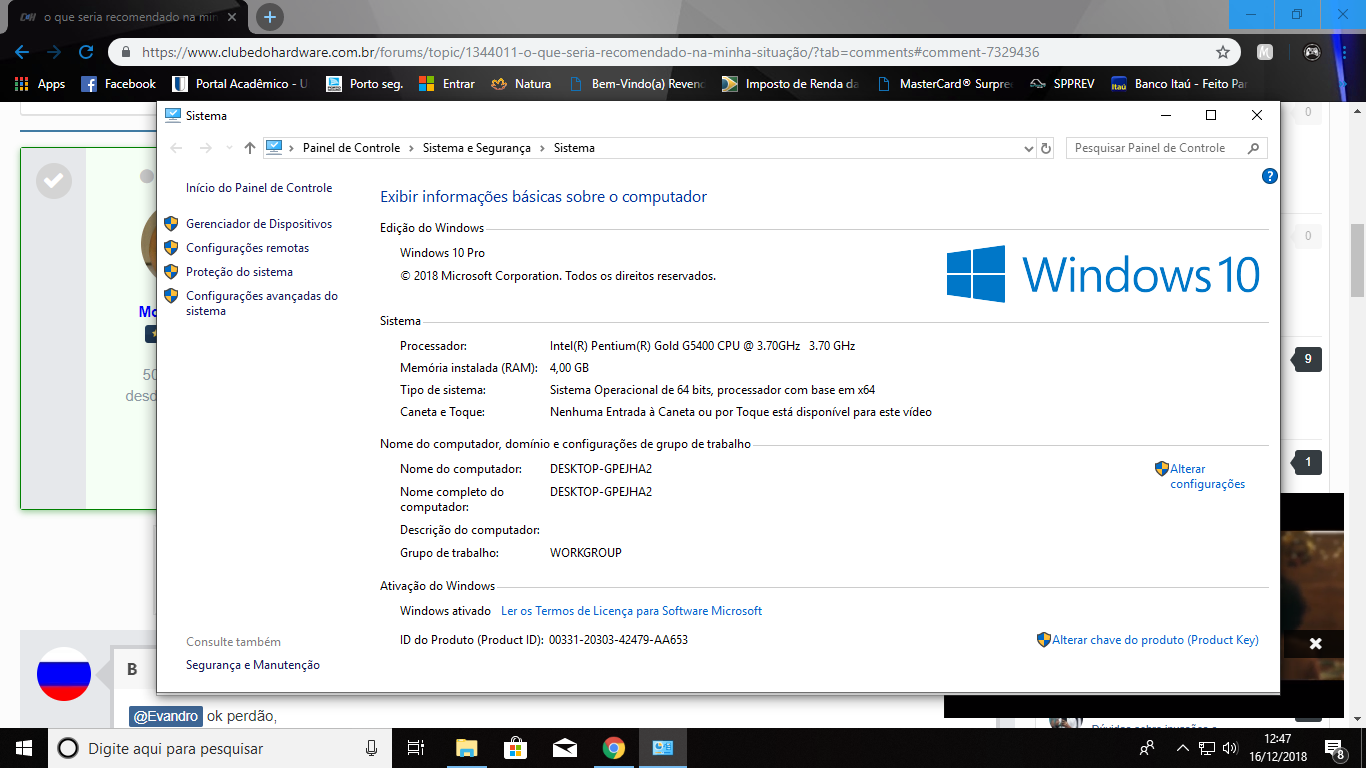
Task: Go to Início do Painel de Controle
Action: 259,188
